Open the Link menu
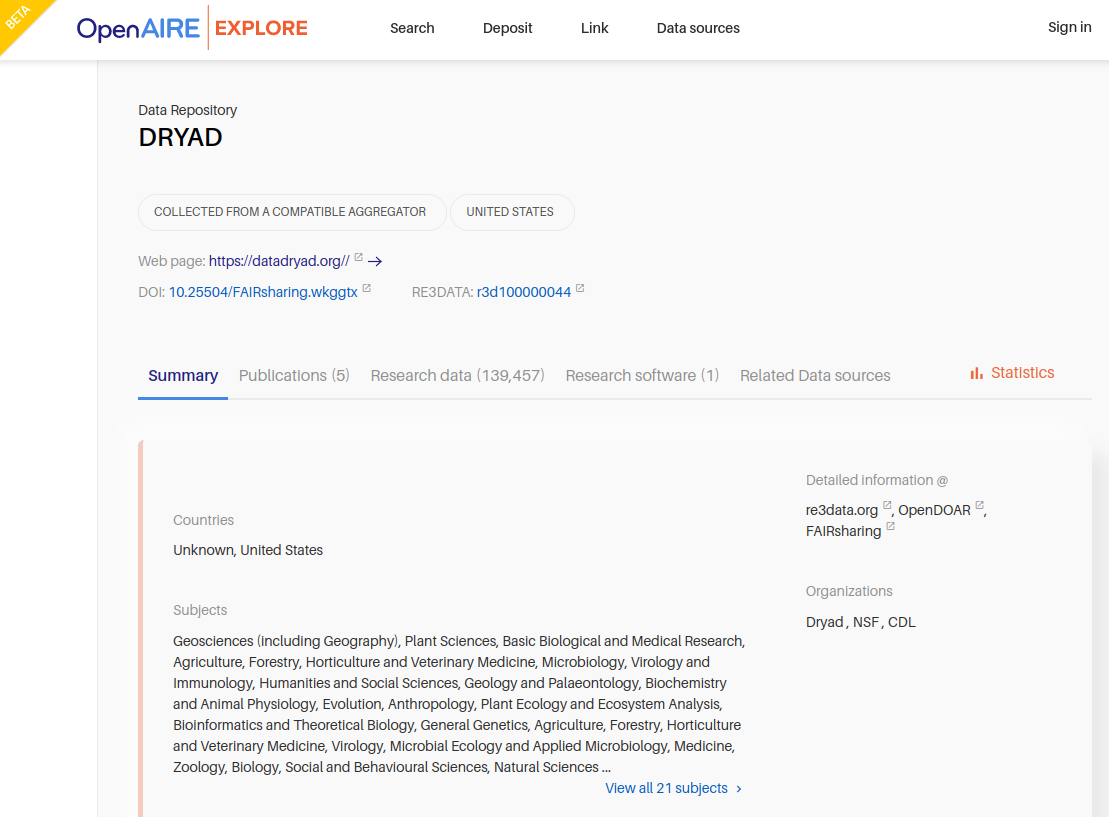The width and height of the screenshot is (1109, 817). tap(594, 28)
